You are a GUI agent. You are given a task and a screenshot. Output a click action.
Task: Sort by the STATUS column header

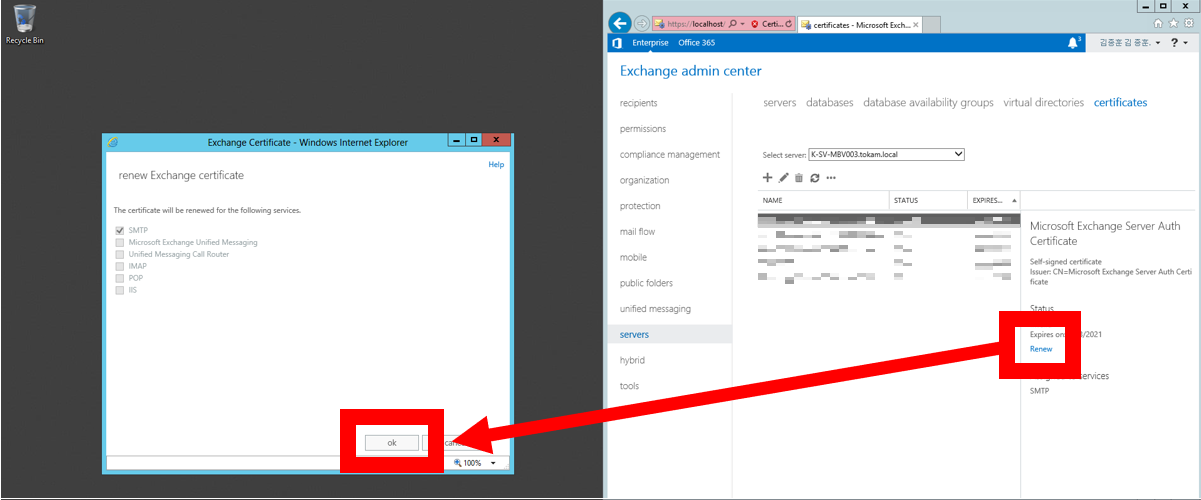pyautogui.click(x=928, y=200)
